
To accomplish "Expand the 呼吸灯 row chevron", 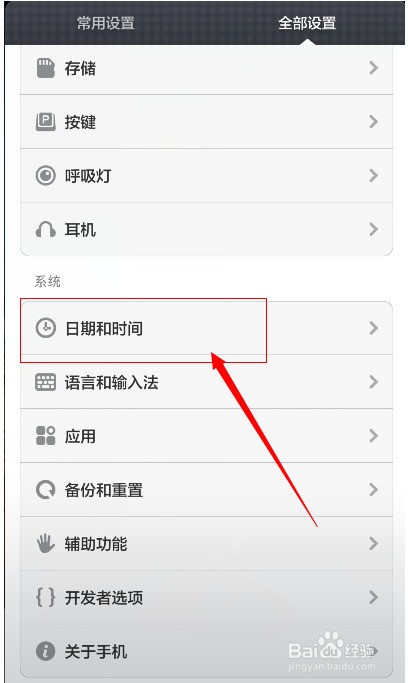I will pyautogui.click(x=373, y=176).
